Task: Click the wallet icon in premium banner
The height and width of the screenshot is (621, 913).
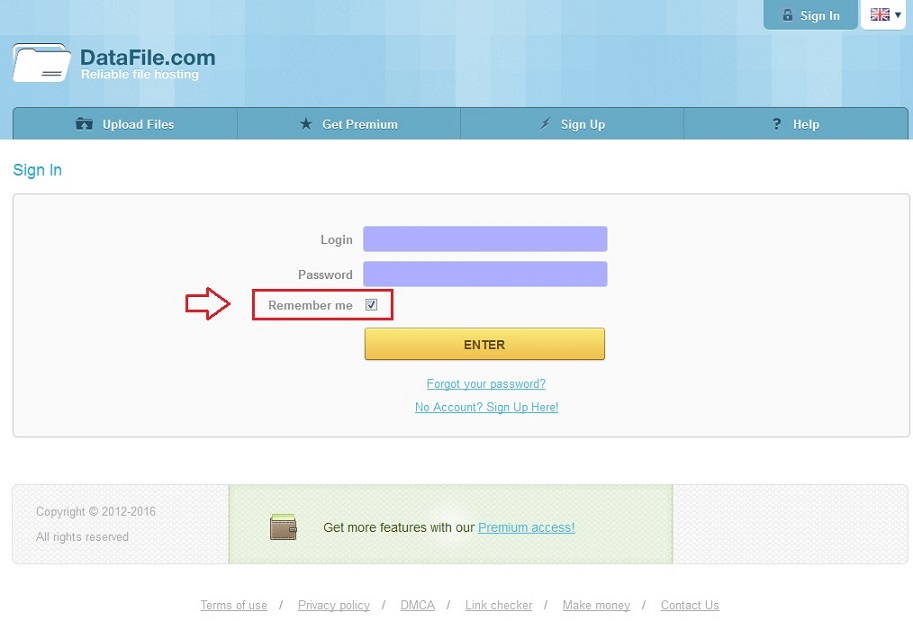Action: click(283, 527)
